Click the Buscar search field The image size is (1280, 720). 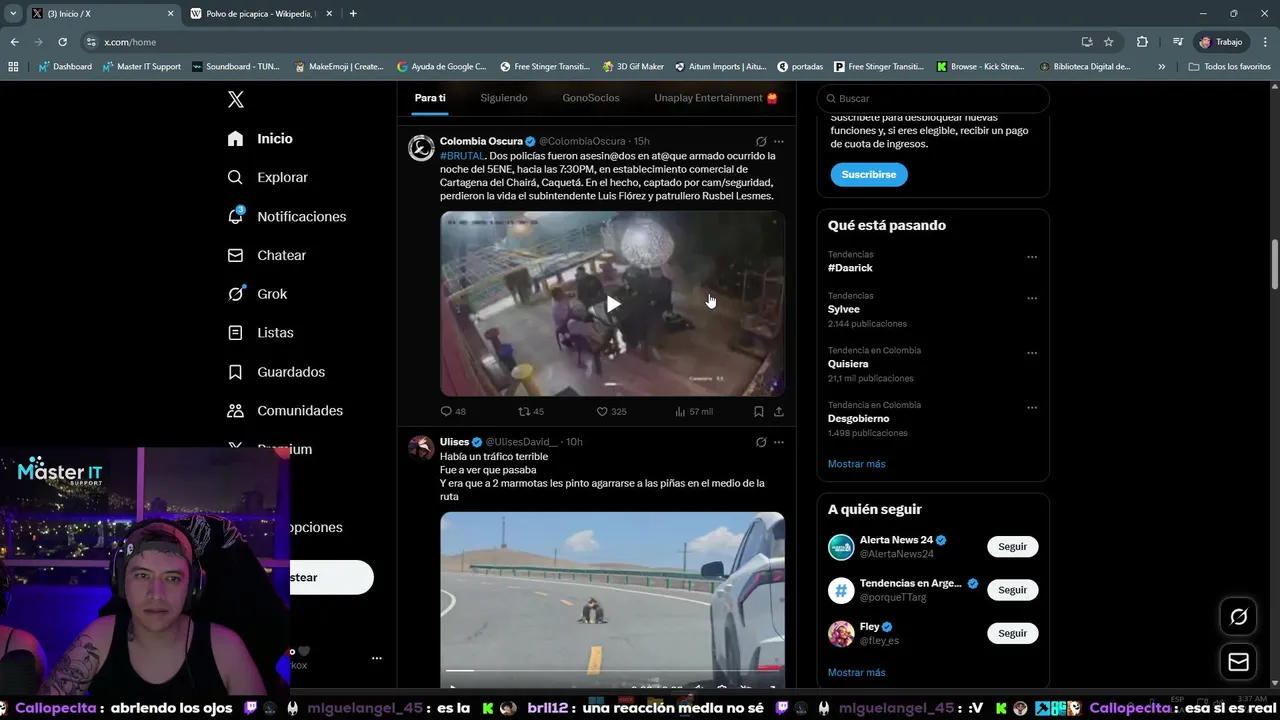click(933, 99)
